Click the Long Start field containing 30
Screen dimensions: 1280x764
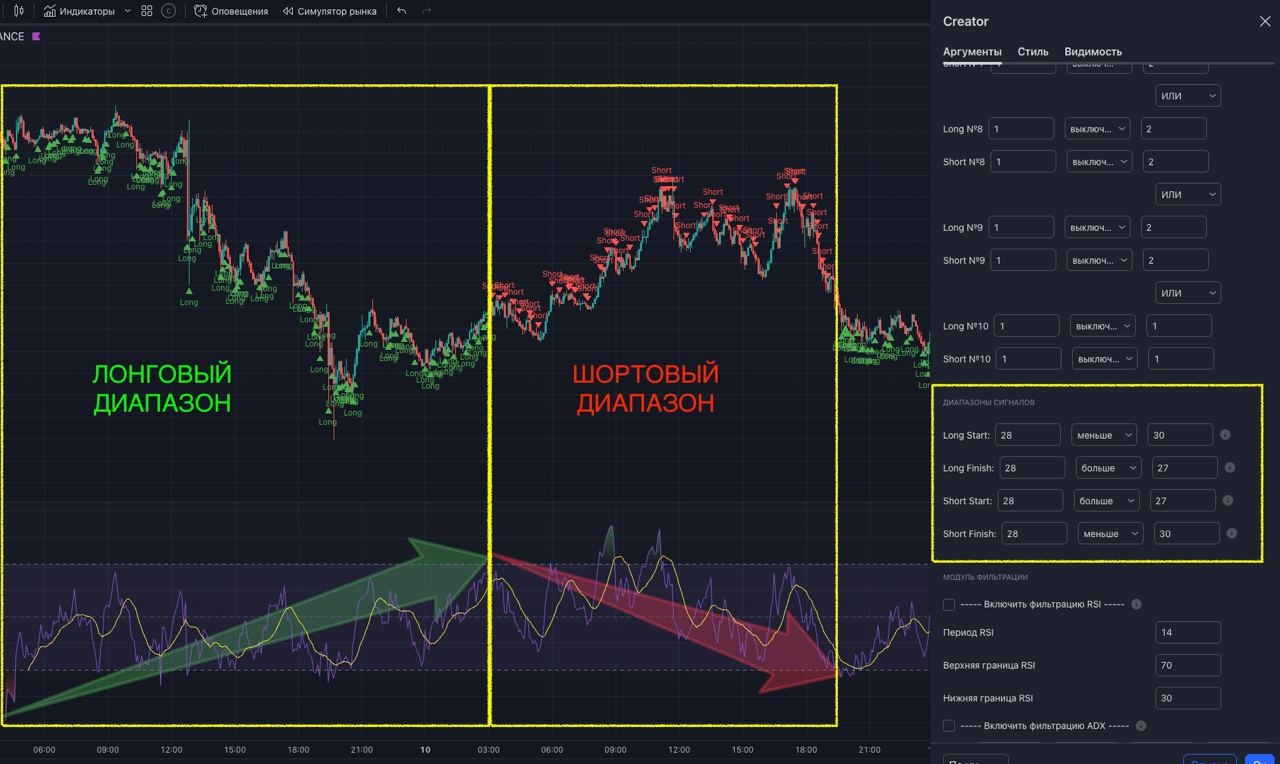point(1181,435)
